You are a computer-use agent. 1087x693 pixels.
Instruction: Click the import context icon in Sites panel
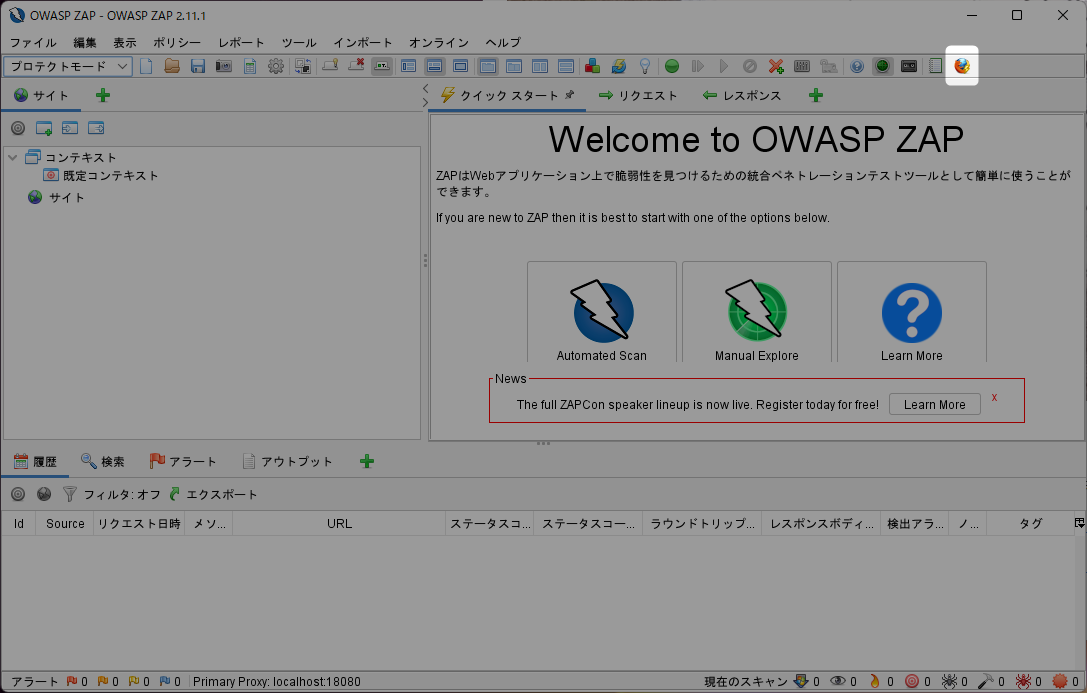coord(70,128)
